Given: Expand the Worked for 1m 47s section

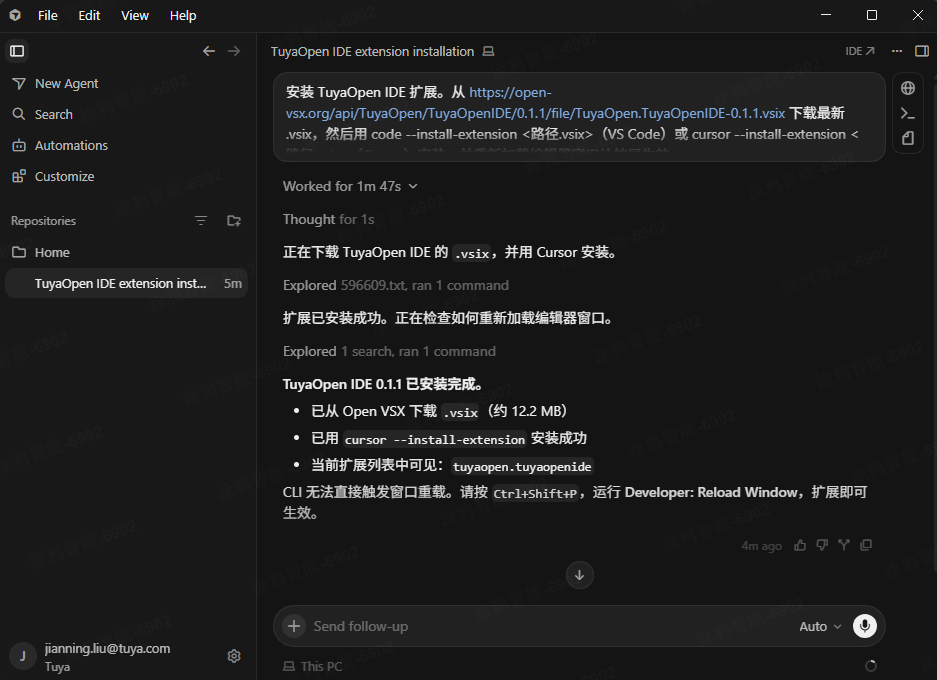Looking at the screenshot, I should [x=350, y=186].
